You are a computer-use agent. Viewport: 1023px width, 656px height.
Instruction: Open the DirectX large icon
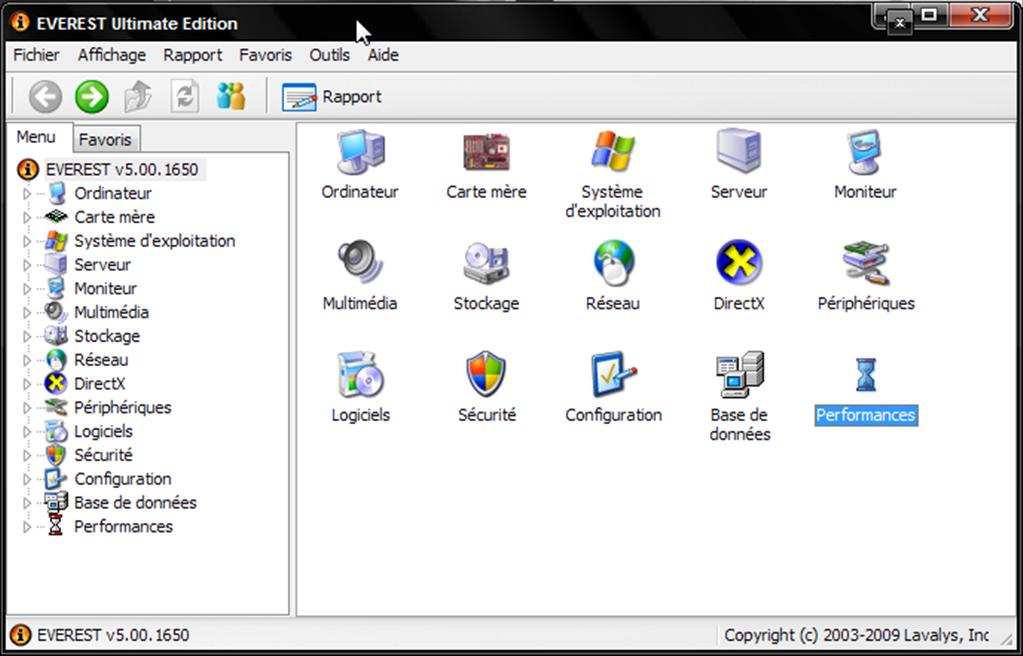tap(739, 262)
